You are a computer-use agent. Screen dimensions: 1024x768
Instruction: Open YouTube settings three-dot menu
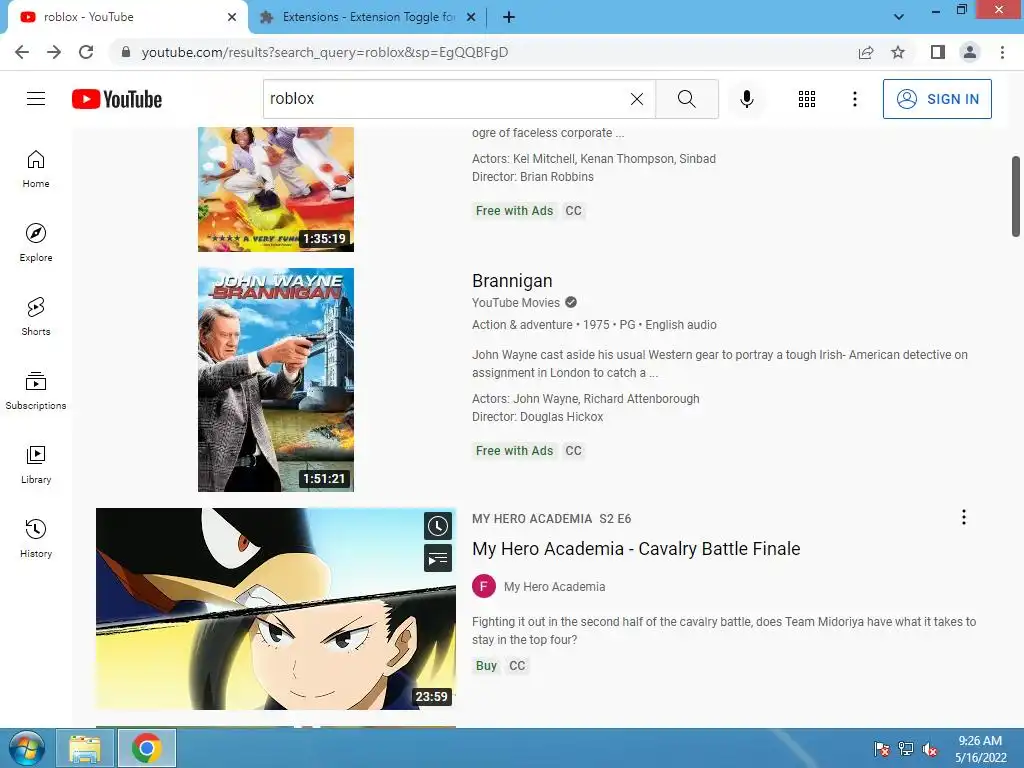(x=854, y=99)
